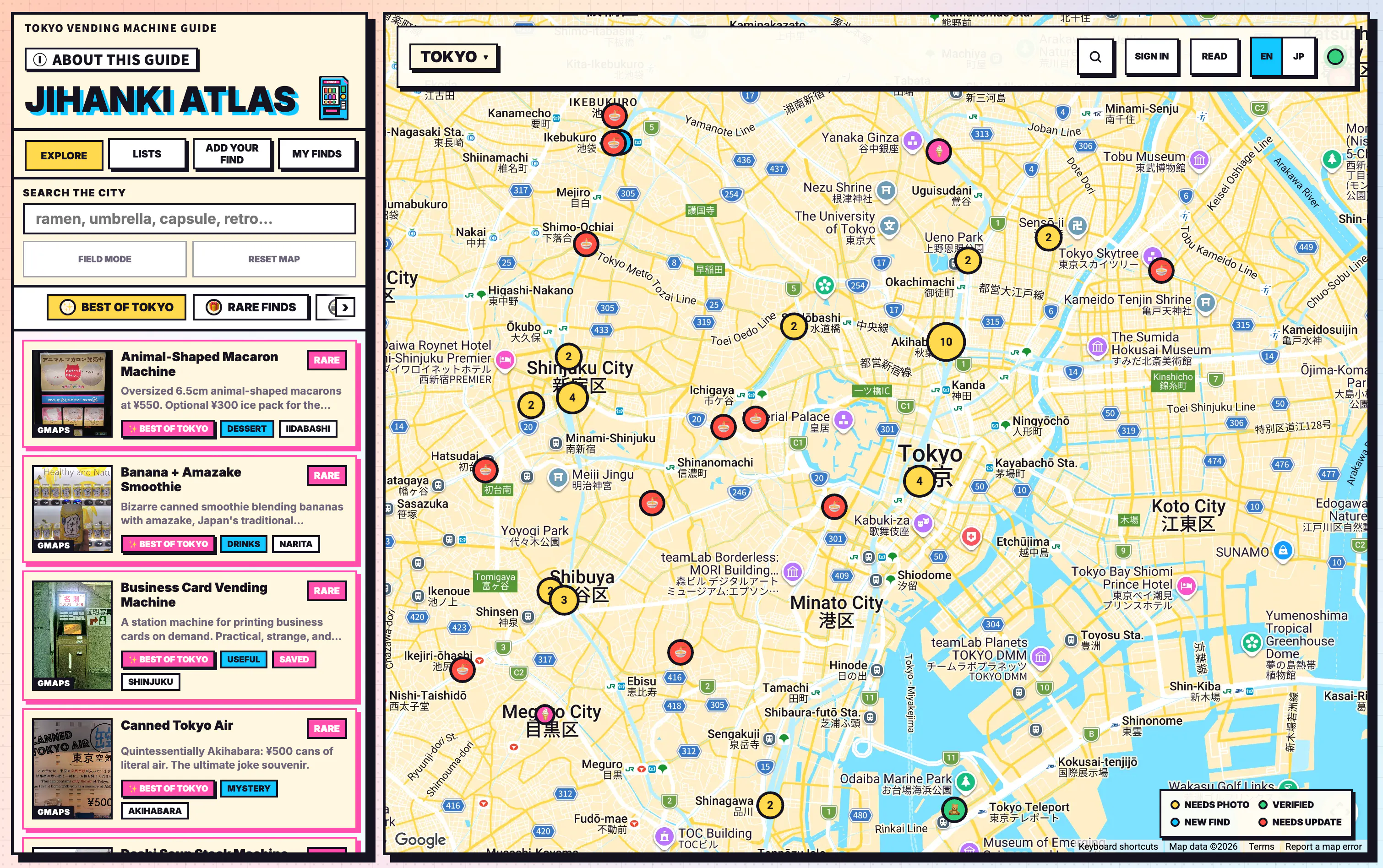Viewport: 1383px width, 868px height.
Task: Open the cluster marker 2 near Suidobashi
Action: (794, 327)
